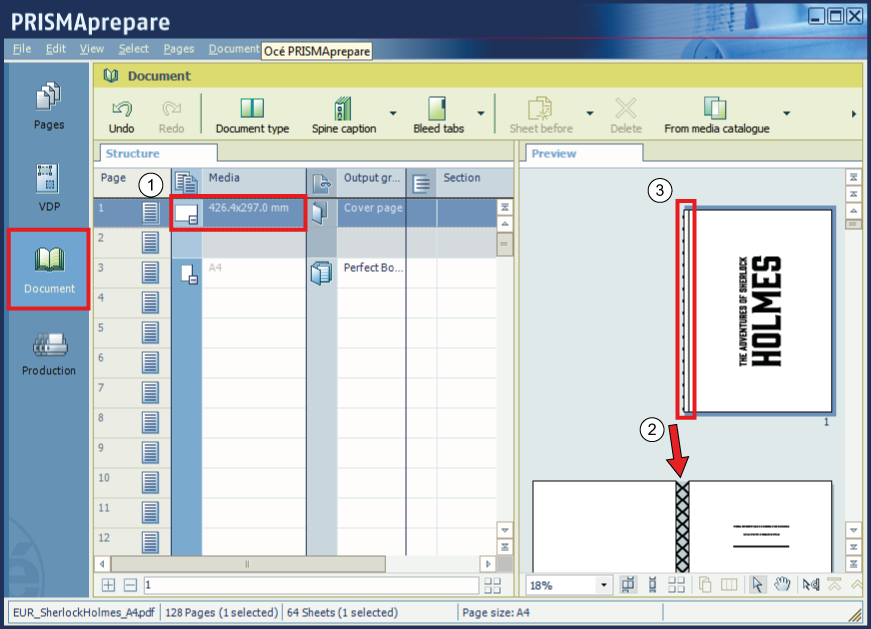Click the Bleed tabs button
Viewport: 871px width, 629px height.
(x=438, y=114)
